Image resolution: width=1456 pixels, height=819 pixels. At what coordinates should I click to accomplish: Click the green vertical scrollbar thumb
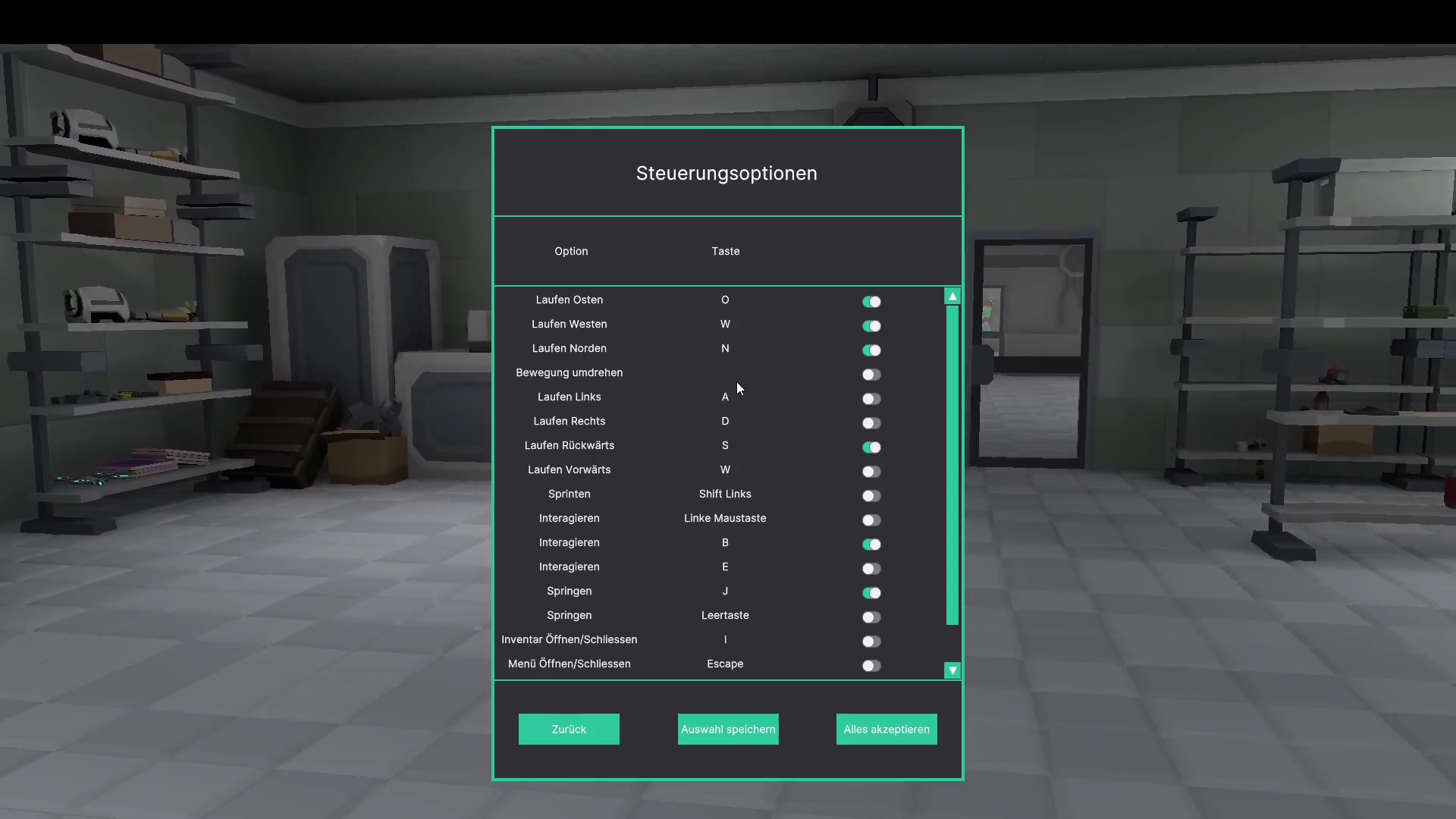coord(952,464)
